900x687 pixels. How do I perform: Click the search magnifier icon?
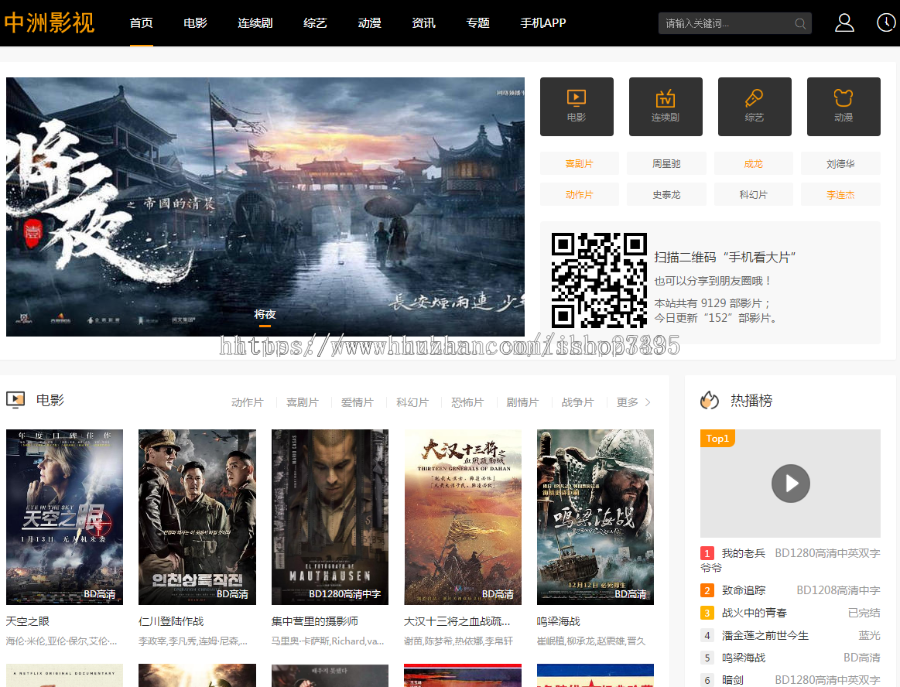(x=800, y=24)
